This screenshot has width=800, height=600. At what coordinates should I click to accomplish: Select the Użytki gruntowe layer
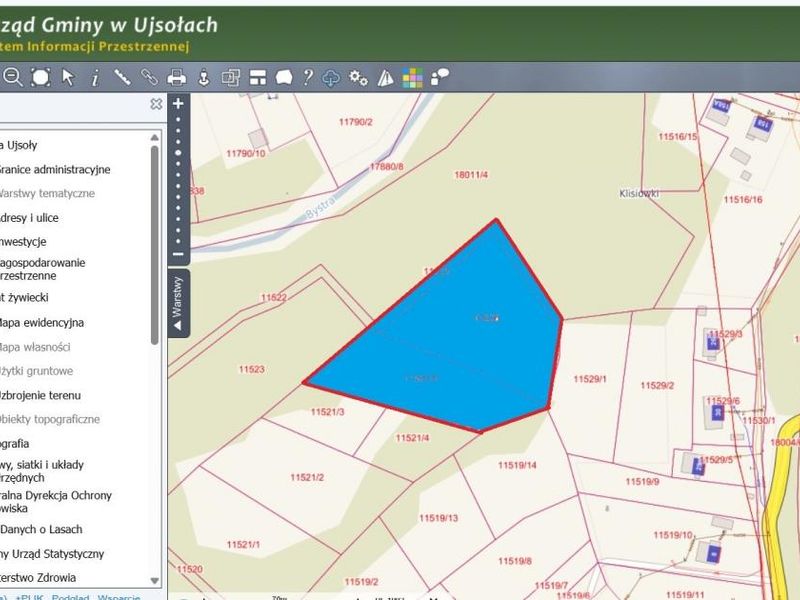(x=36, y=371)
